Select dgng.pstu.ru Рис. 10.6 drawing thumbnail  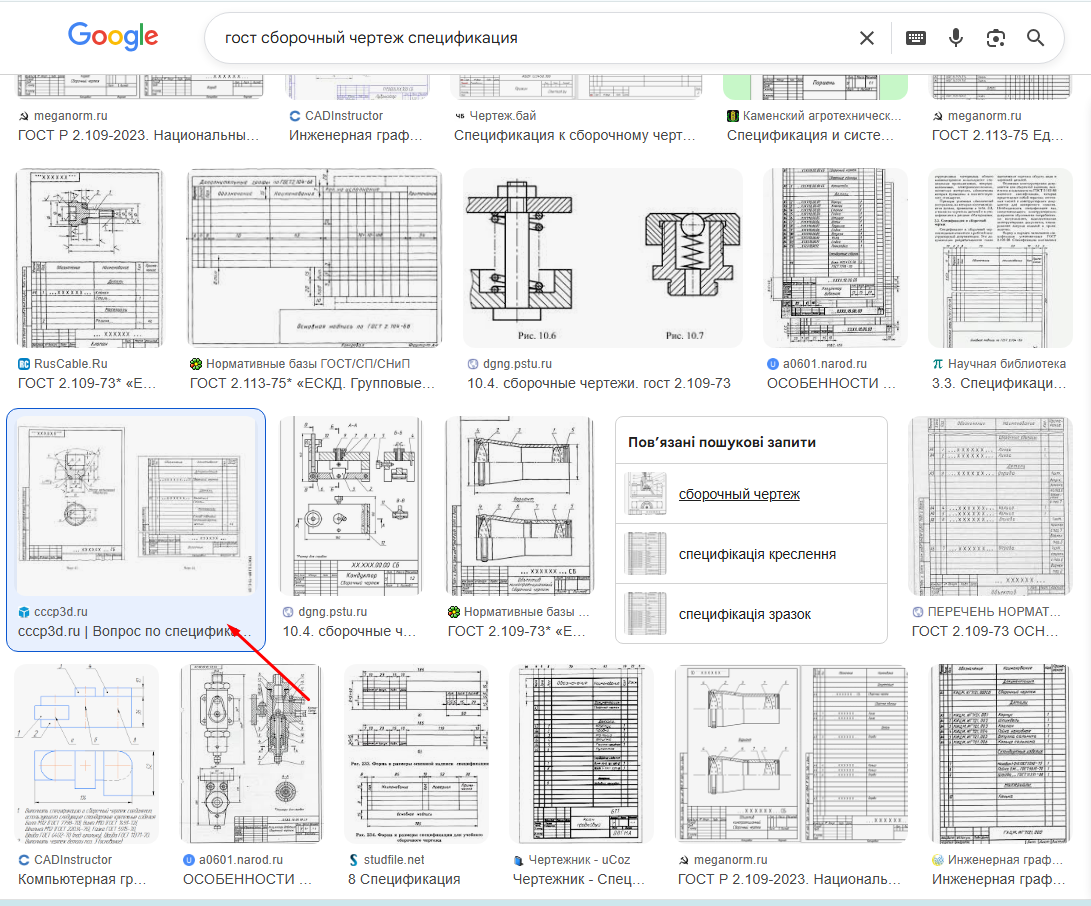pyautogui.click(x=603, y=257)
